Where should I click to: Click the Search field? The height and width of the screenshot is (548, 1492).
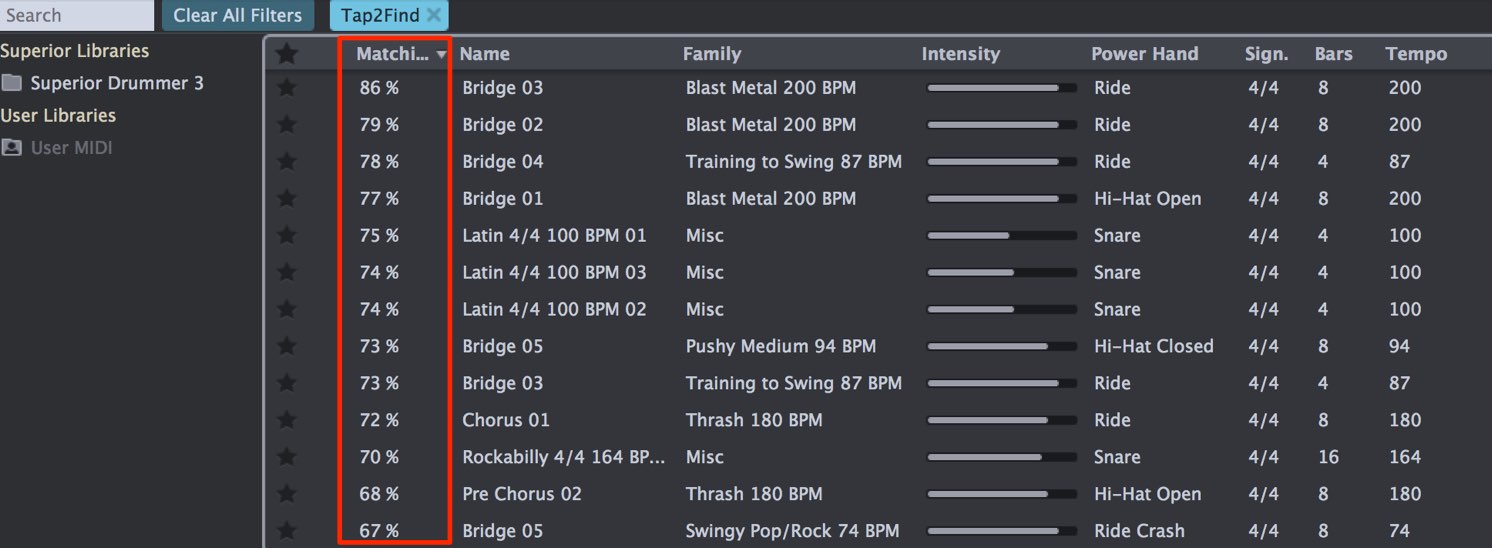77,15
